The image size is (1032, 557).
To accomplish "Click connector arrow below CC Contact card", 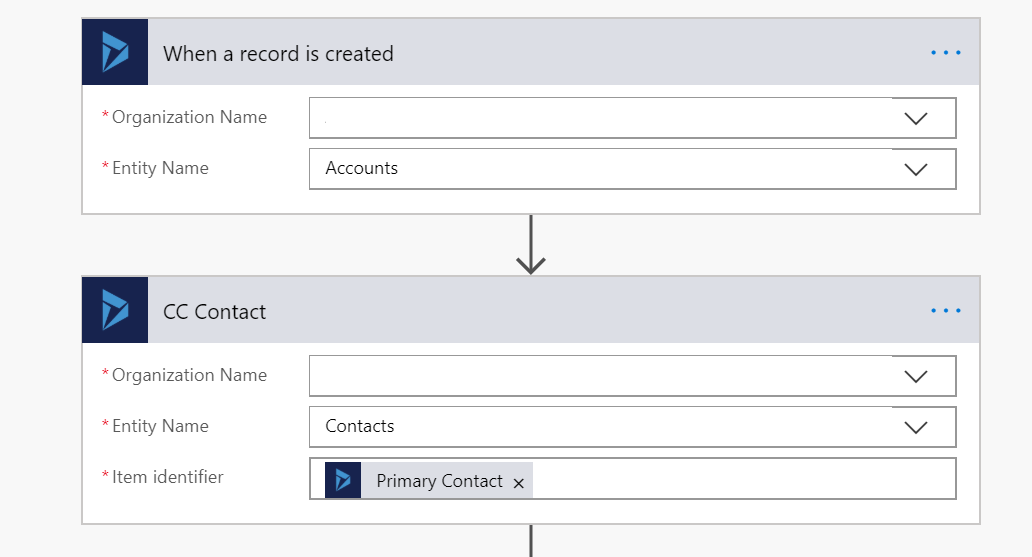I will (x=530, y=541).
